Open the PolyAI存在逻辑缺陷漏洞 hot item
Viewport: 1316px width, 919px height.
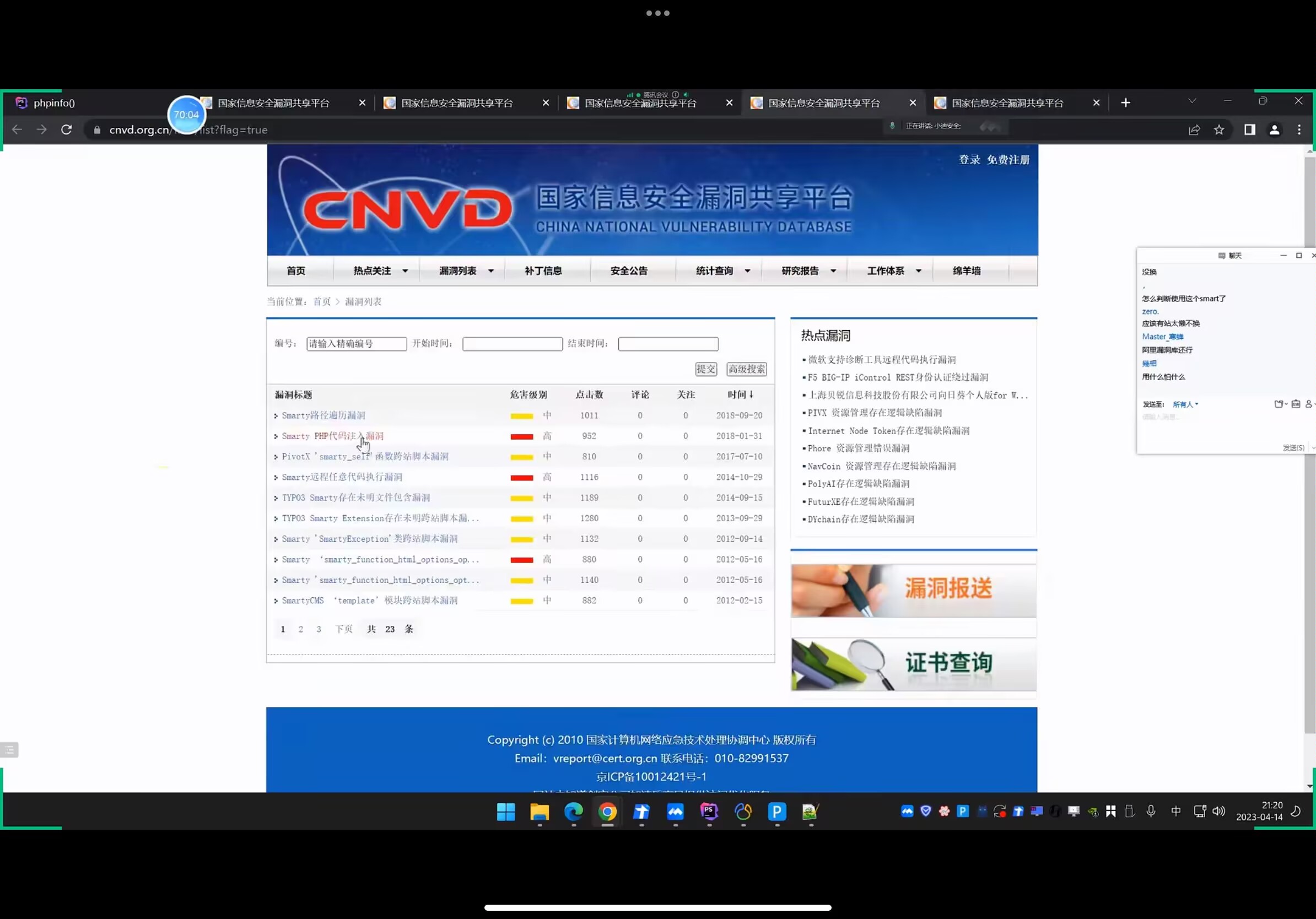[x=858, y=484]
